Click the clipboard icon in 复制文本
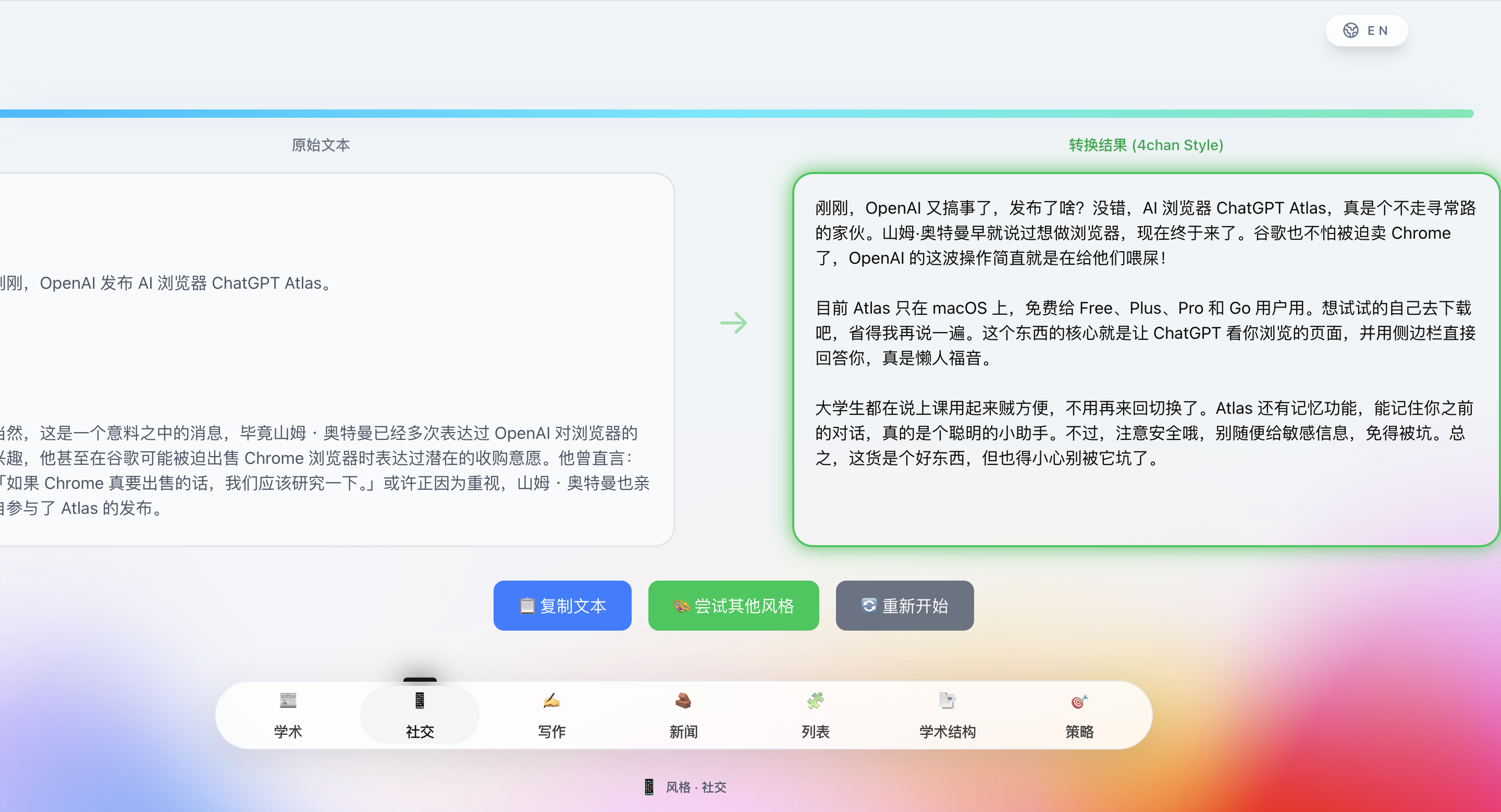The width and height of the screenshot is (1501, 812). 527,606
